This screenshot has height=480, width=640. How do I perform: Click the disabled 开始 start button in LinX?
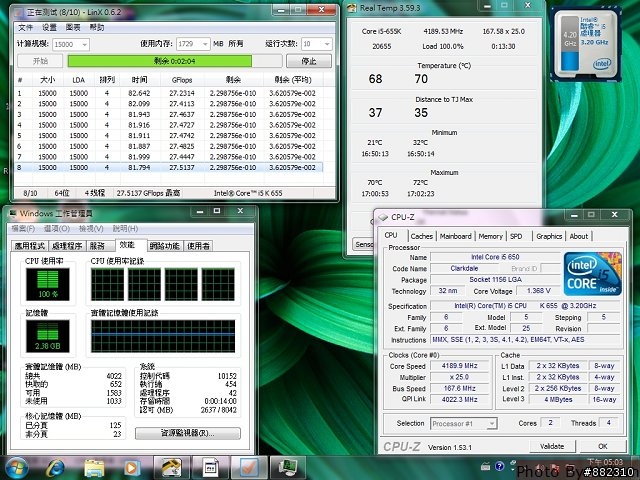(40, 61)
